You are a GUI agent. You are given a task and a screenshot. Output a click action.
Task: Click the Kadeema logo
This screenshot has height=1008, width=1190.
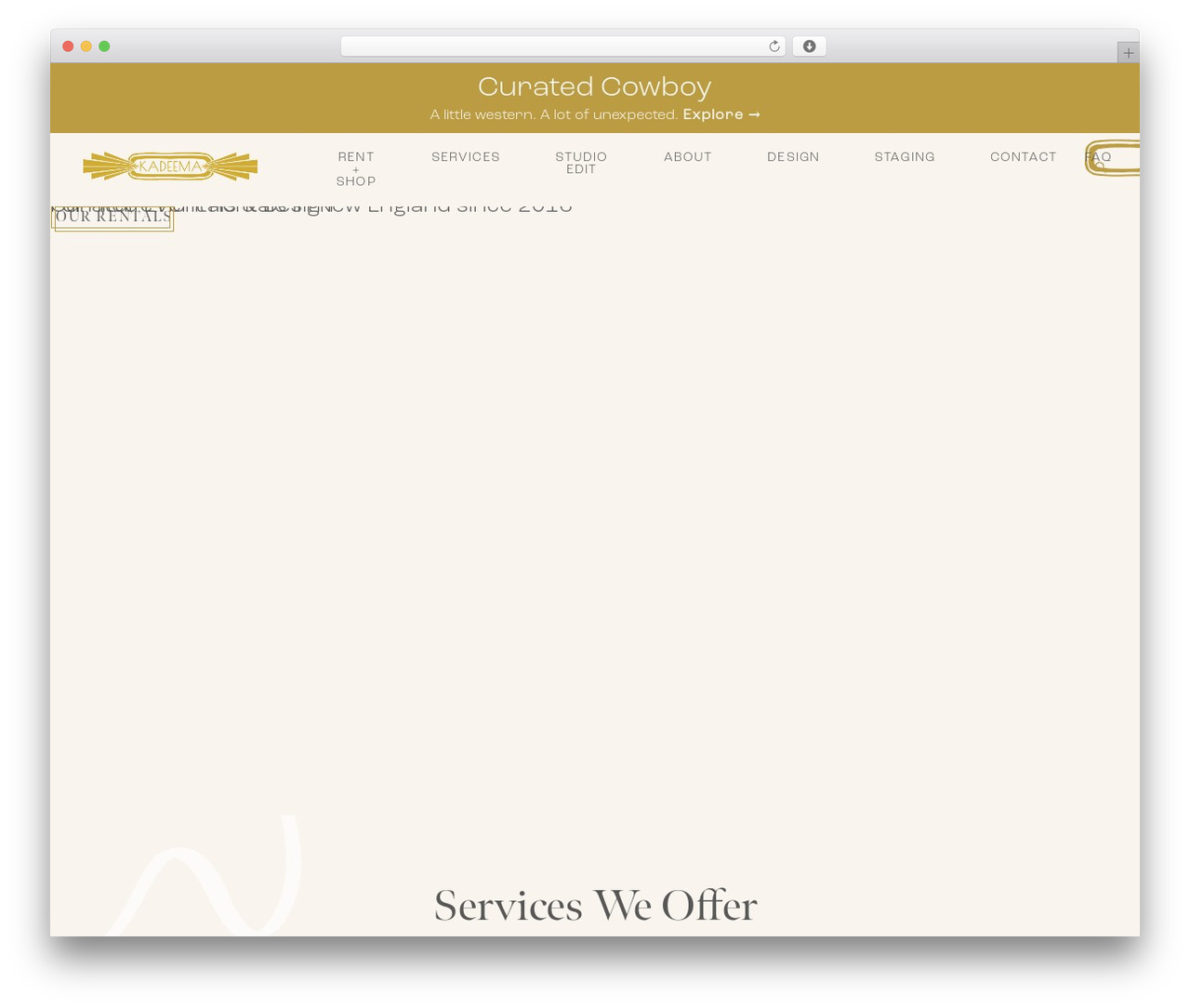coord(170,166)
